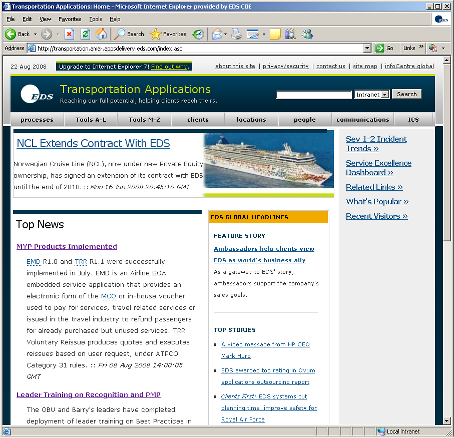454x438 pixels.
Task: Open the Edit menu
Action: coord(27,19)
